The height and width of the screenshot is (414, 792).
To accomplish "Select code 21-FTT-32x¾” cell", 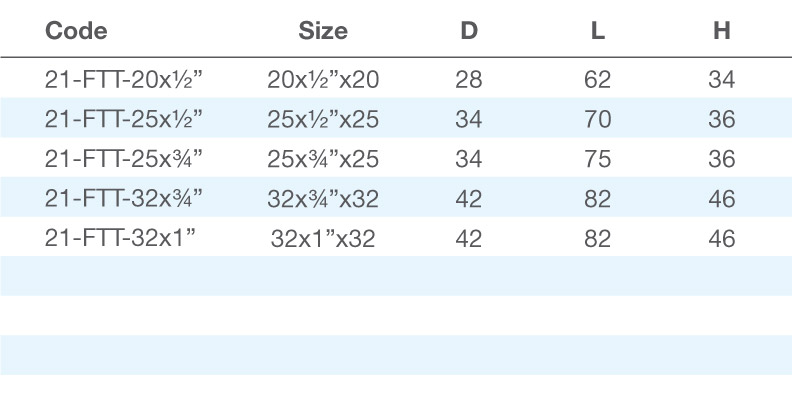I will (x=123, y=198).
